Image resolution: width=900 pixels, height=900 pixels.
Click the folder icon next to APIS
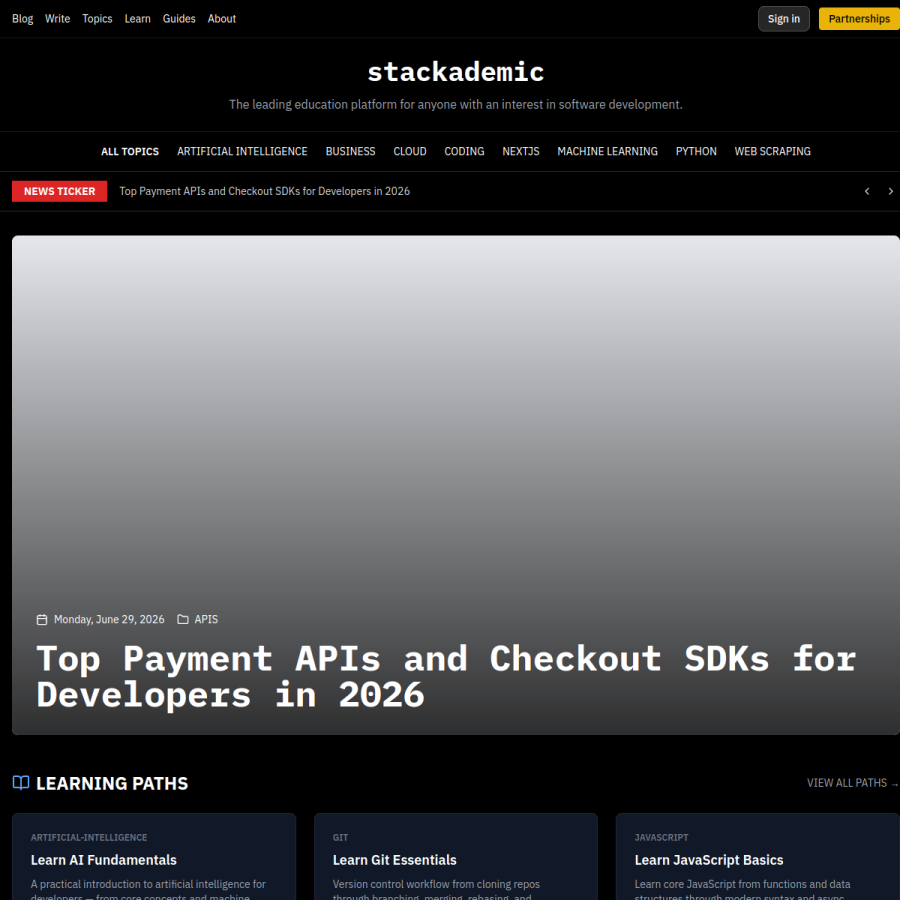click(x=183, y=619)
